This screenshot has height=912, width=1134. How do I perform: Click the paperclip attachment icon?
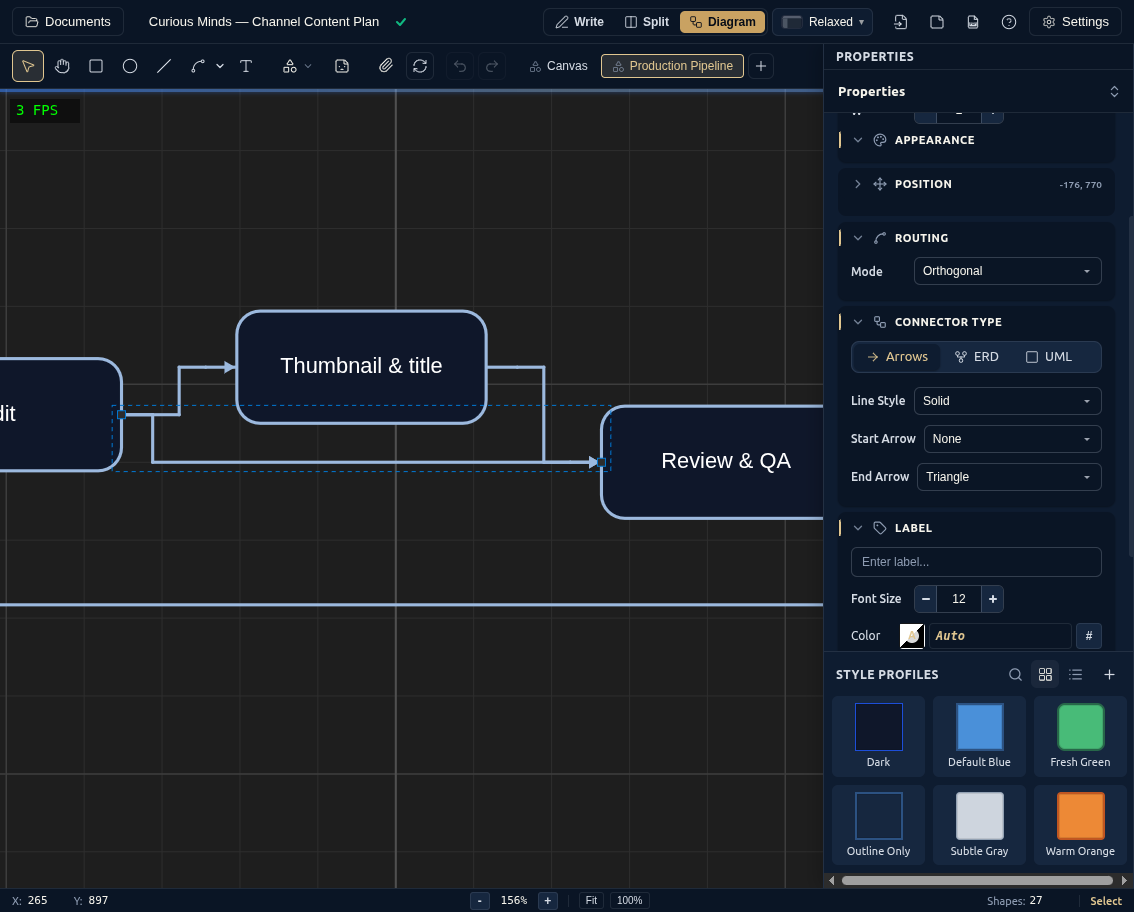point(385,66)
